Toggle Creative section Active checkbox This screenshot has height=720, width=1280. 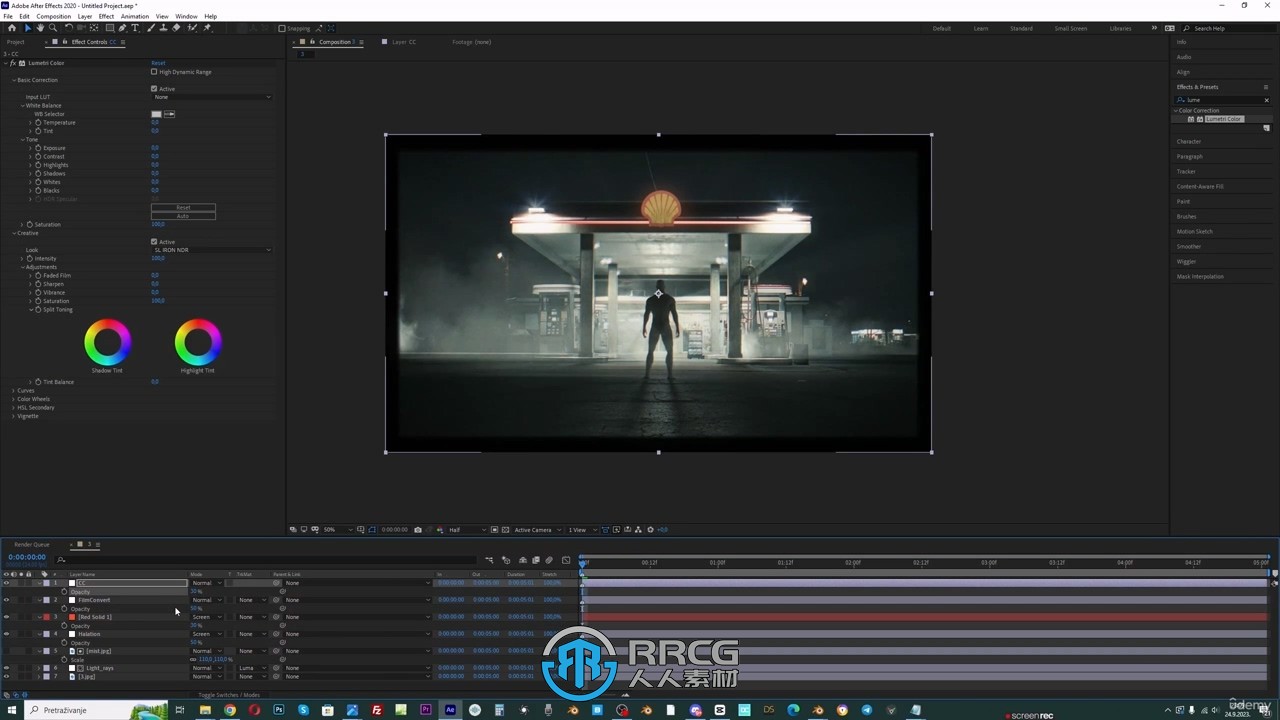(x=154, y=241)
